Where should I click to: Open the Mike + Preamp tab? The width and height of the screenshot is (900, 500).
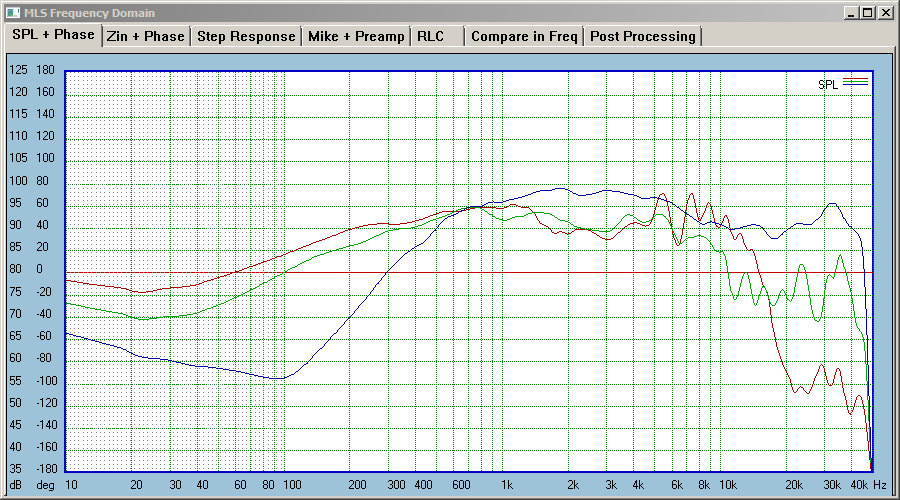click(356, 36)
